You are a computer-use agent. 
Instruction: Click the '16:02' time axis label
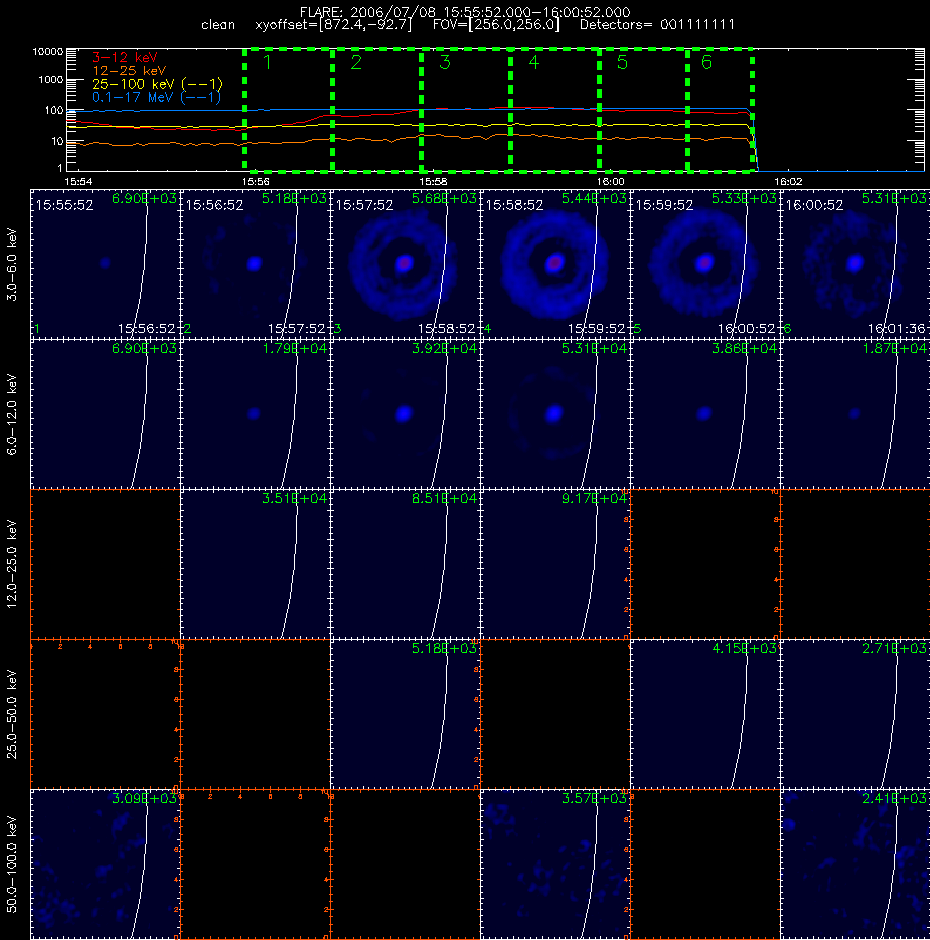(x=788, y=181)
